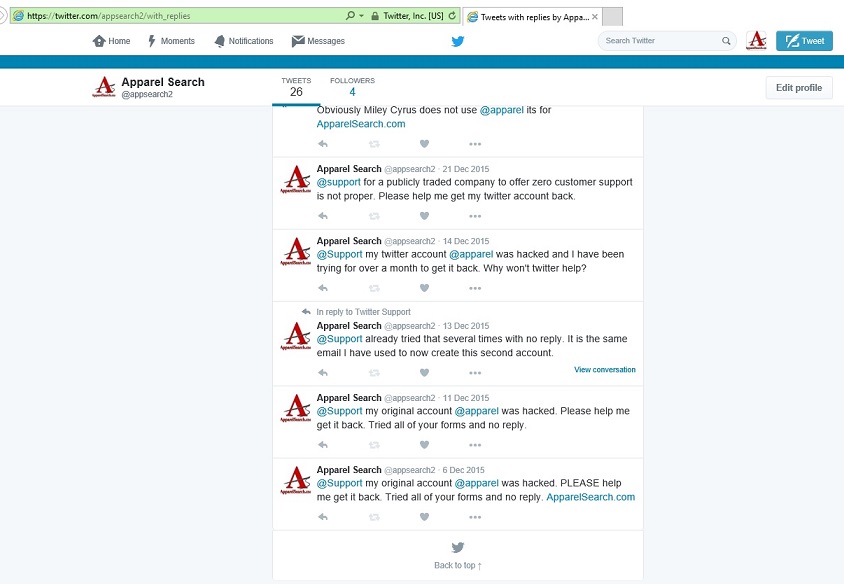Open the address bar search dropdown arrow
The image size is (844, 584).
point(362,16)
